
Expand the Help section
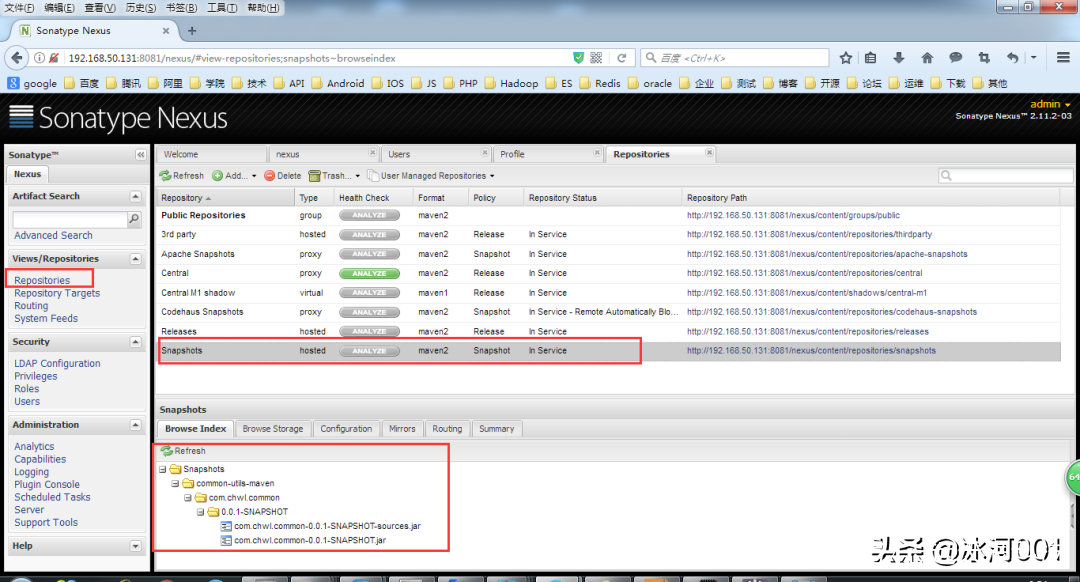[x=136, y=546]
